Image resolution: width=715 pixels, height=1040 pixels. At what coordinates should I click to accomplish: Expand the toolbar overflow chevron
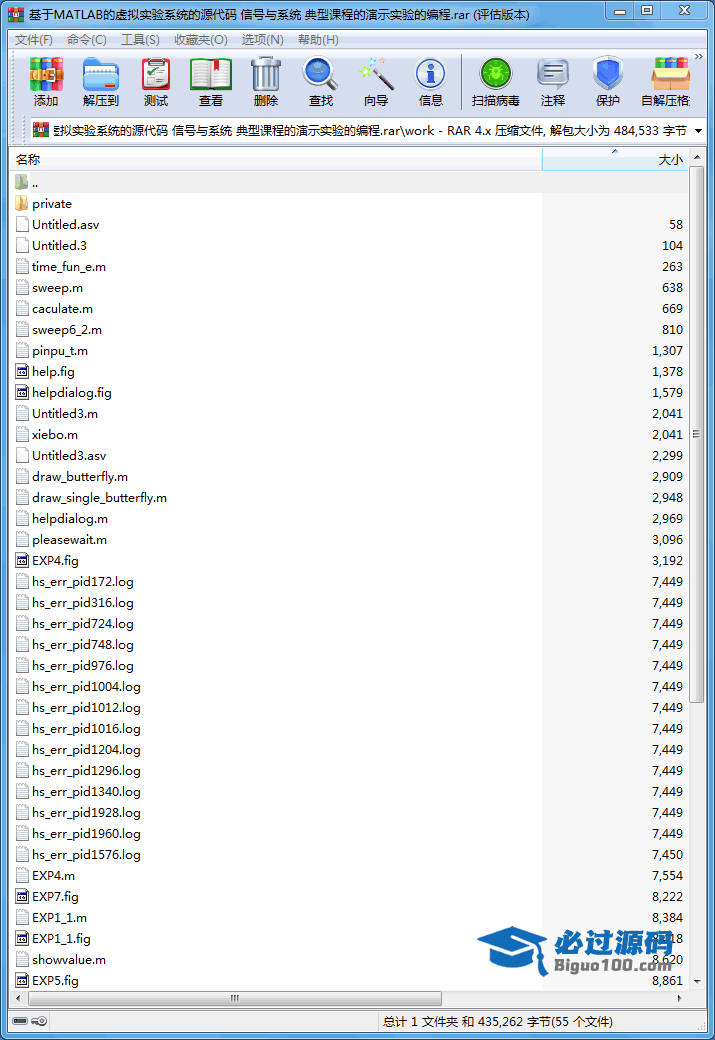tap(699, 57)
